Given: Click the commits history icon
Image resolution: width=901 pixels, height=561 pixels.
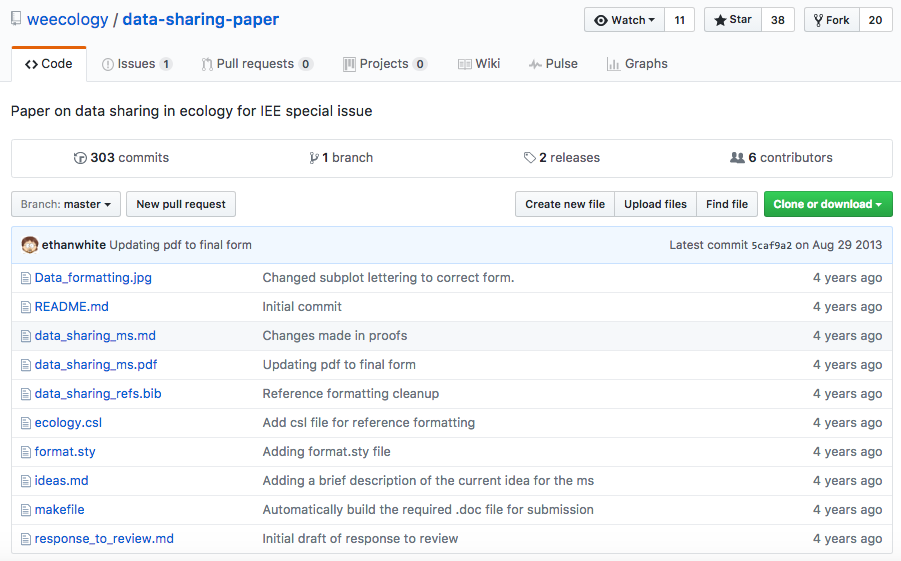Looking at the screenshot, I should [80, 158].
